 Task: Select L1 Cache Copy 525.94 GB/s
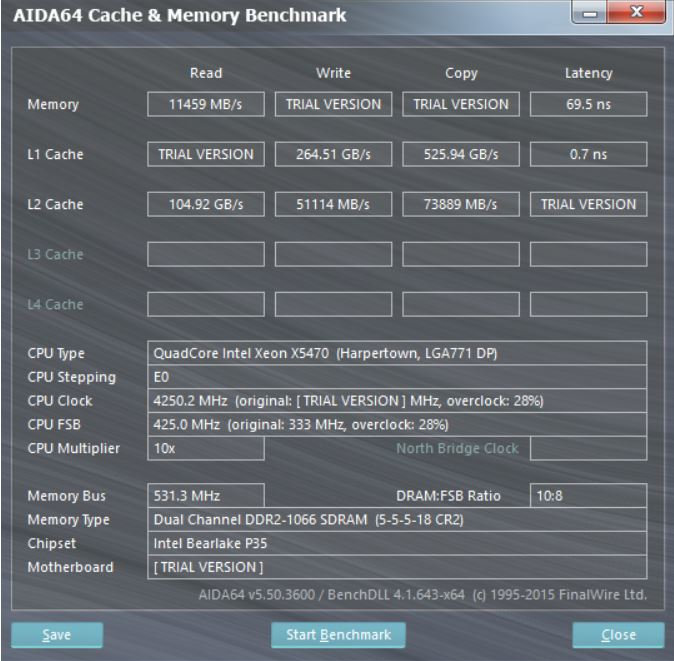point(461,154)
